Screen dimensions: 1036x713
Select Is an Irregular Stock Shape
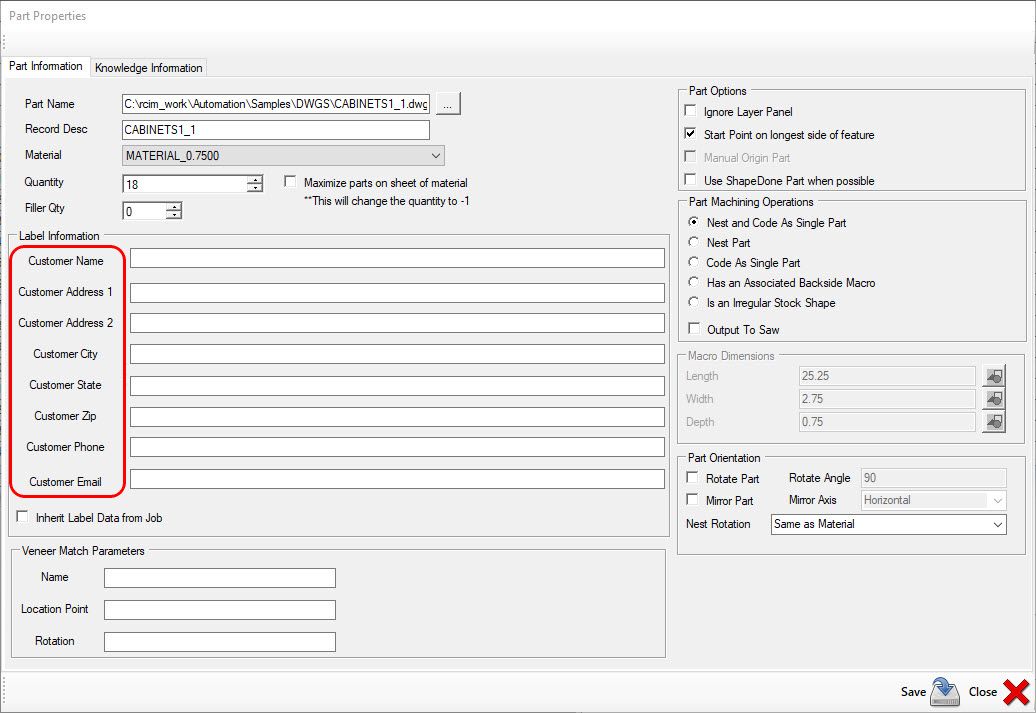pyautogui.click(x=694, y=302)
